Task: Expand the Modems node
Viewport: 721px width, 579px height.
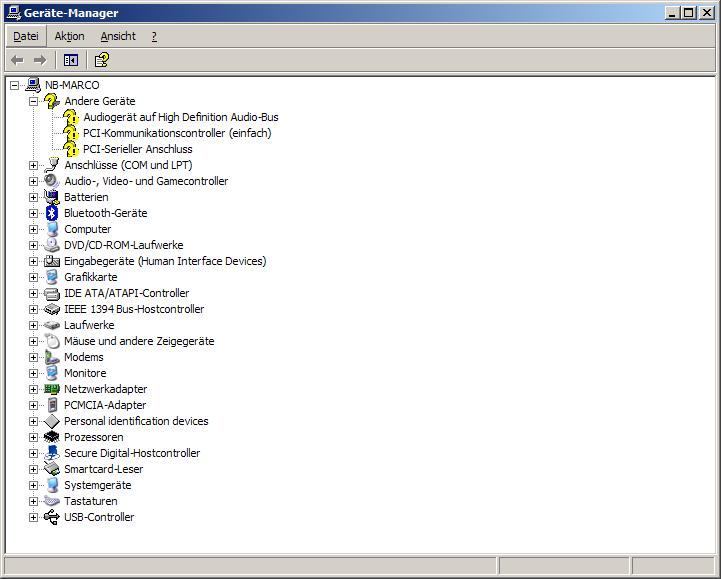Action: pyautogui.click(x=33, y=357)
